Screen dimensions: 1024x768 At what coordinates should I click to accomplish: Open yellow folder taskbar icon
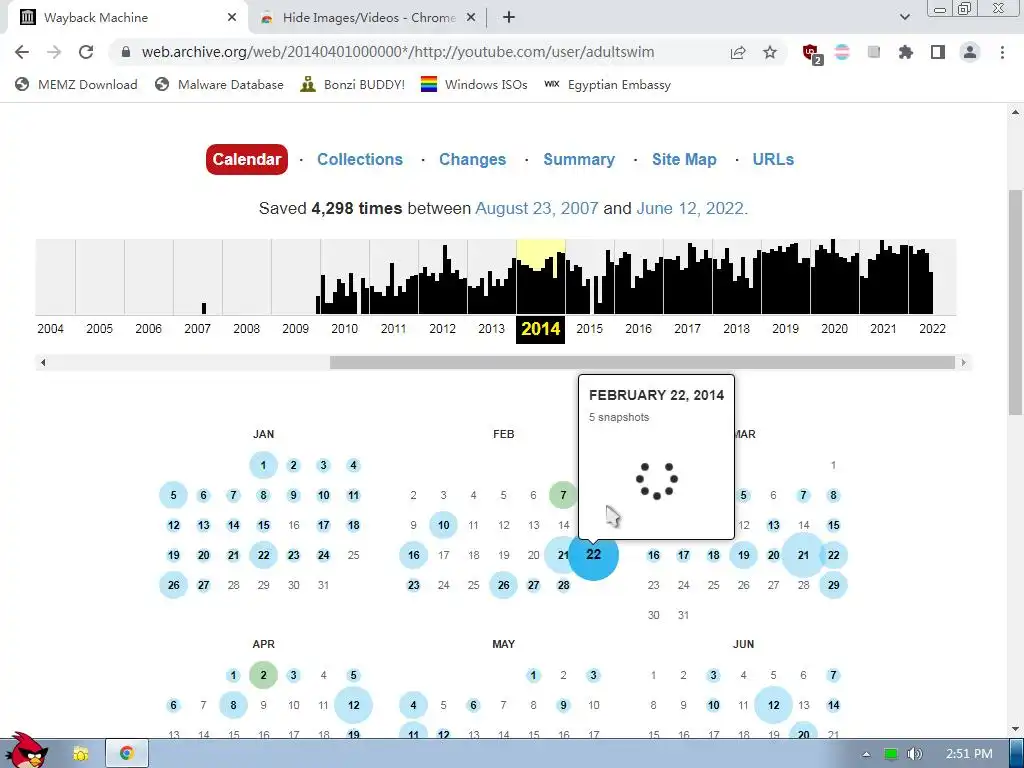(x=80, y=754)
